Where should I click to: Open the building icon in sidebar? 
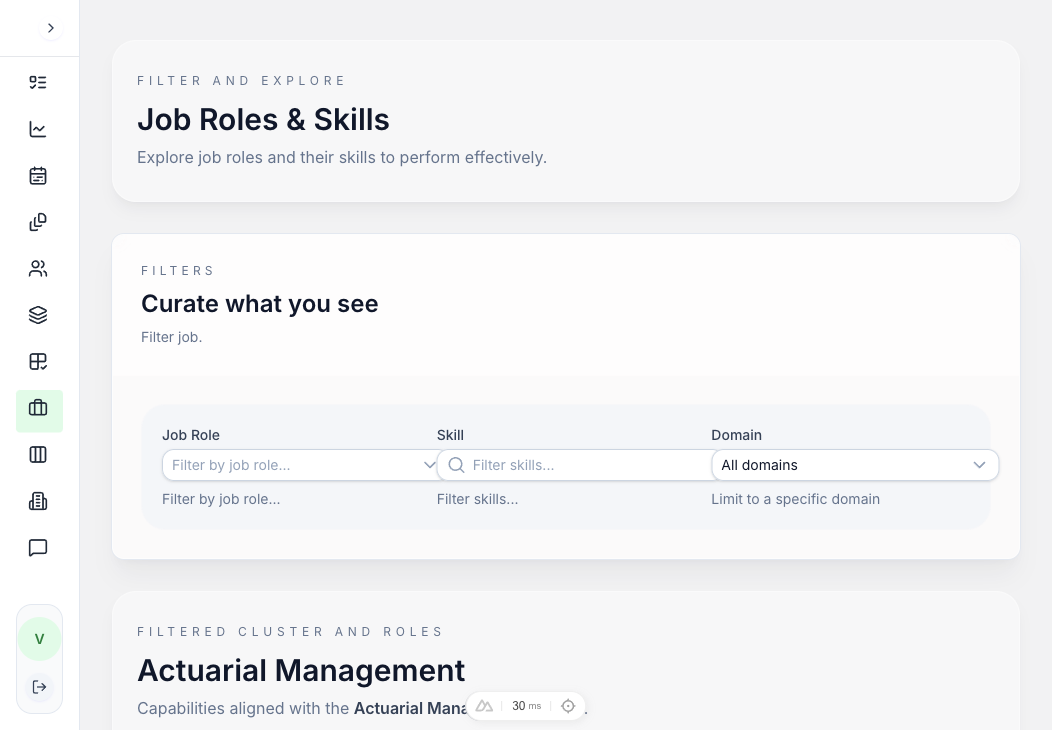pyautogui.click(x=38, y=501)
